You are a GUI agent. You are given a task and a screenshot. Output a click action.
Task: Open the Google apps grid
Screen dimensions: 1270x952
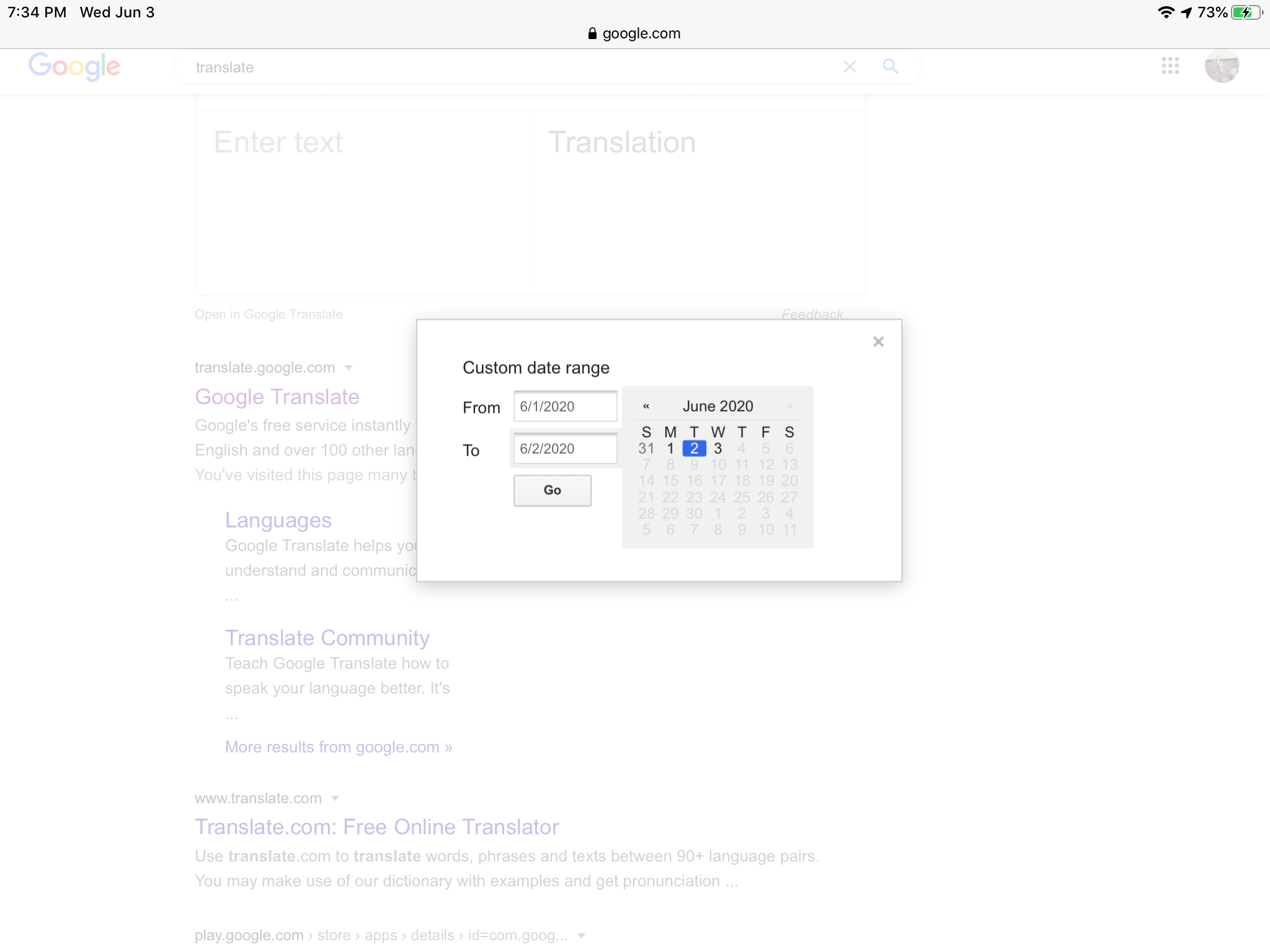click(x=1170, y=66)
